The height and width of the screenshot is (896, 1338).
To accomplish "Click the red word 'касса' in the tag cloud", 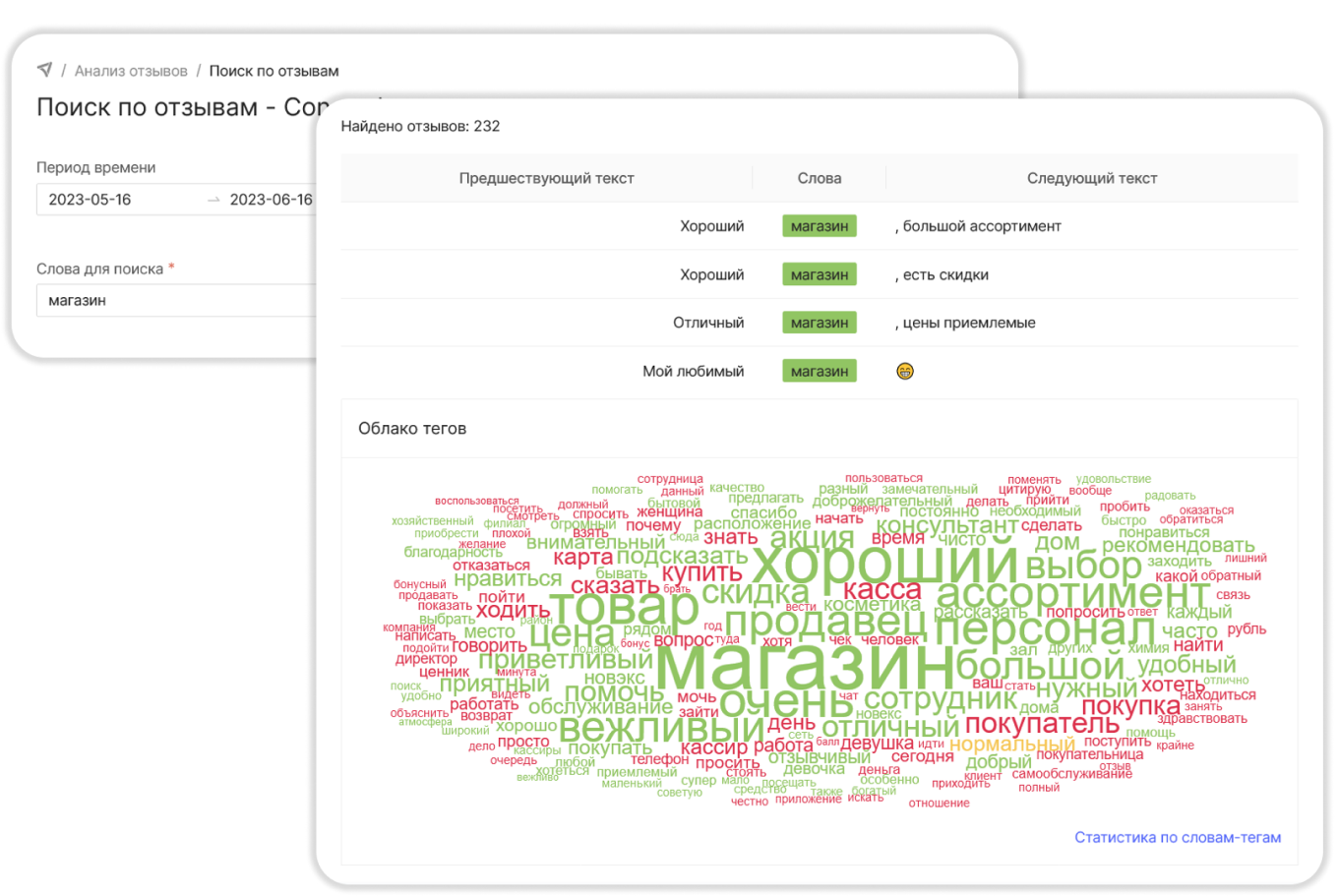I will (x=881, y=591).
